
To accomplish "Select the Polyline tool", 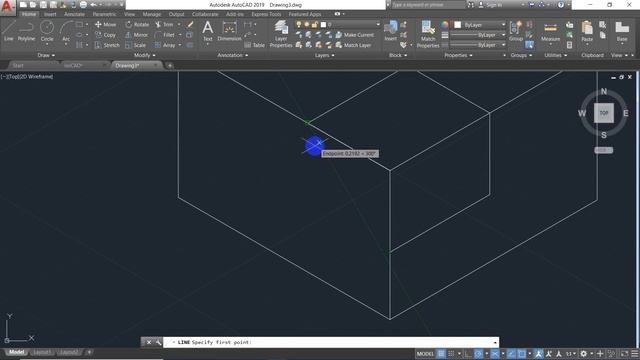I will click(26, 31).
